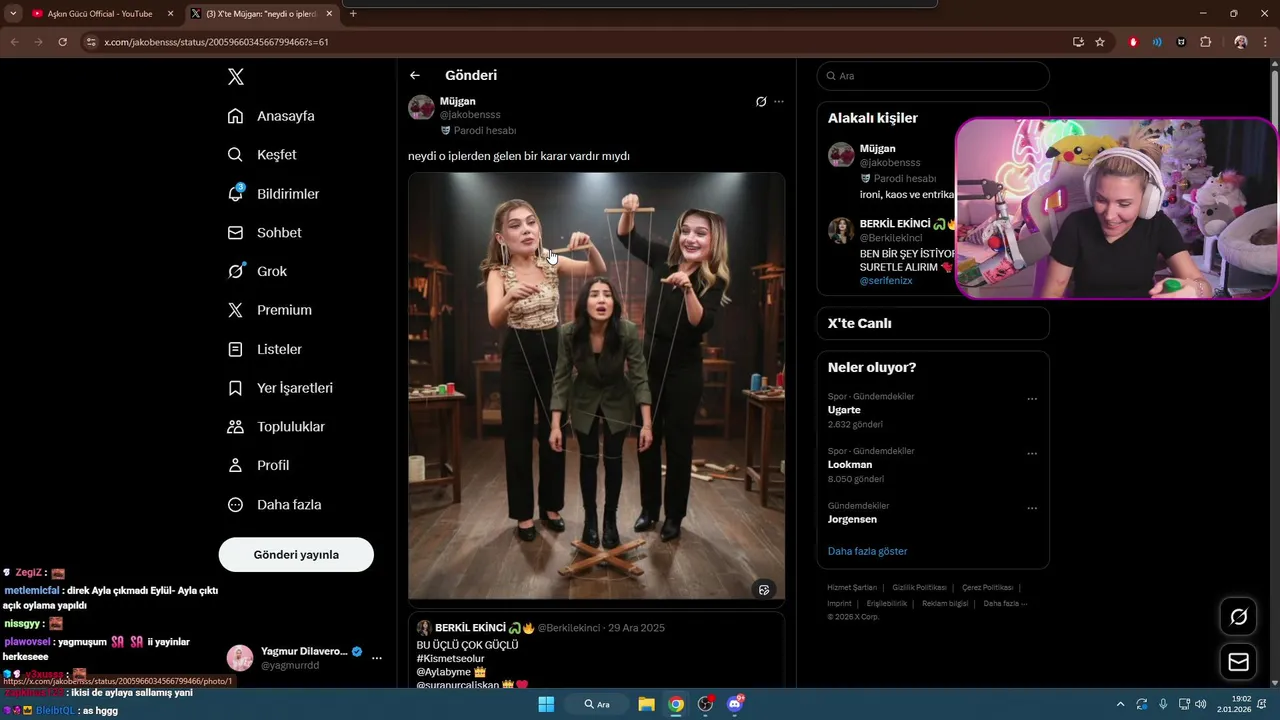The height and width of the screenshot is (720, 1280).
Task: Open floating messages envelope button
Action: (1238, 662)
